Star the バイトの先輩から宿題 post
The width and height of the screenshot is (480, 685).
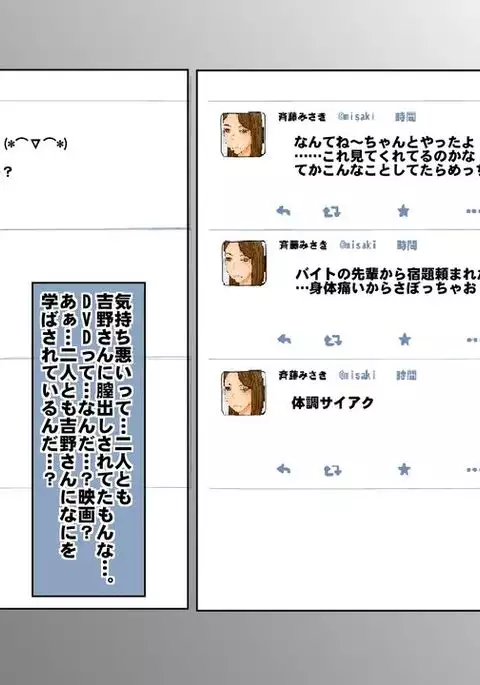(404, 339)
